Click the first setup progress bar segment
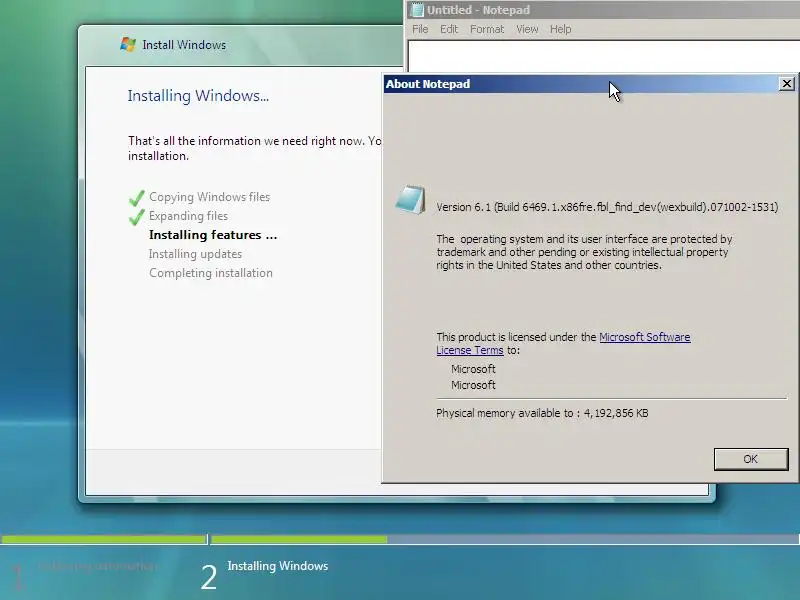The image size is (800, 600). tap(104, 539)
